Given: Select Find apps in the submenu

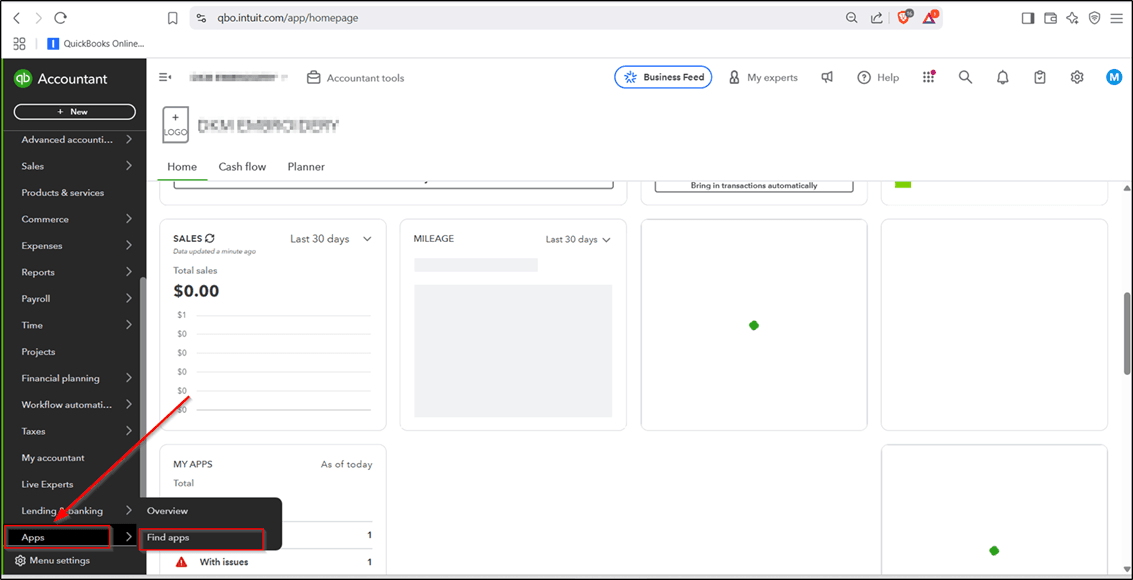Looking at the screenshot, I should (x=168, y=538).
